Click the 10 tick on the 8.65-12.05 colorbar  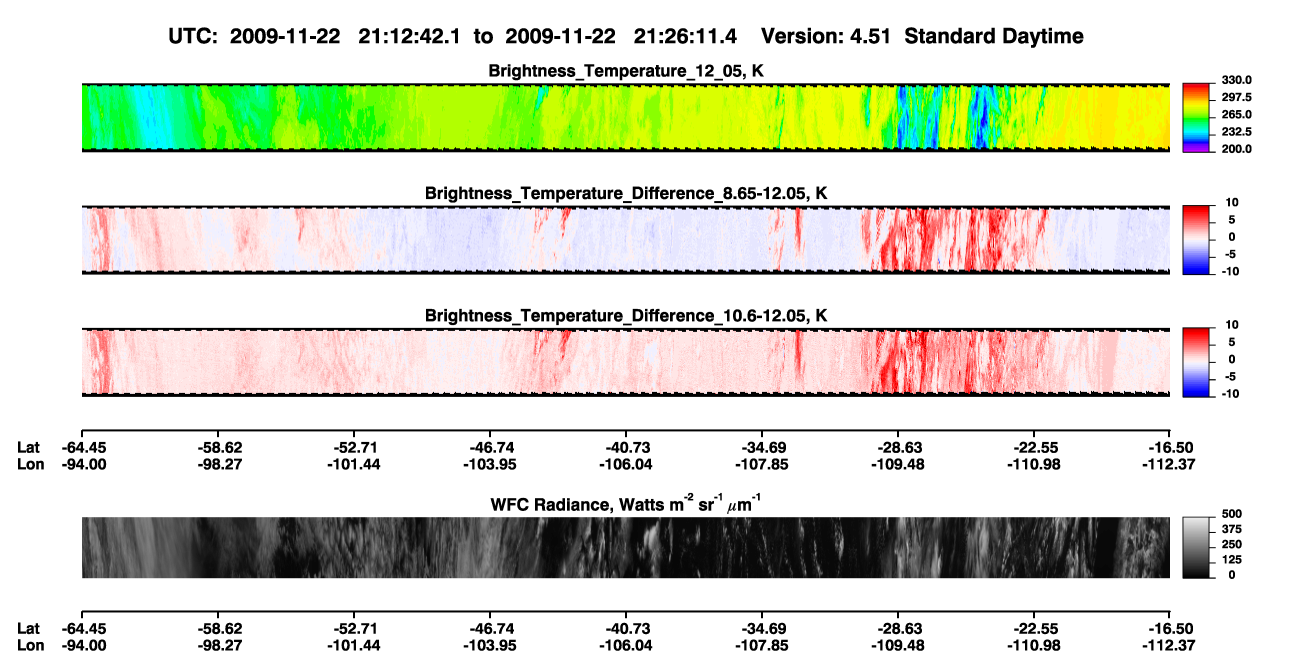click(x=1231, y=202)
